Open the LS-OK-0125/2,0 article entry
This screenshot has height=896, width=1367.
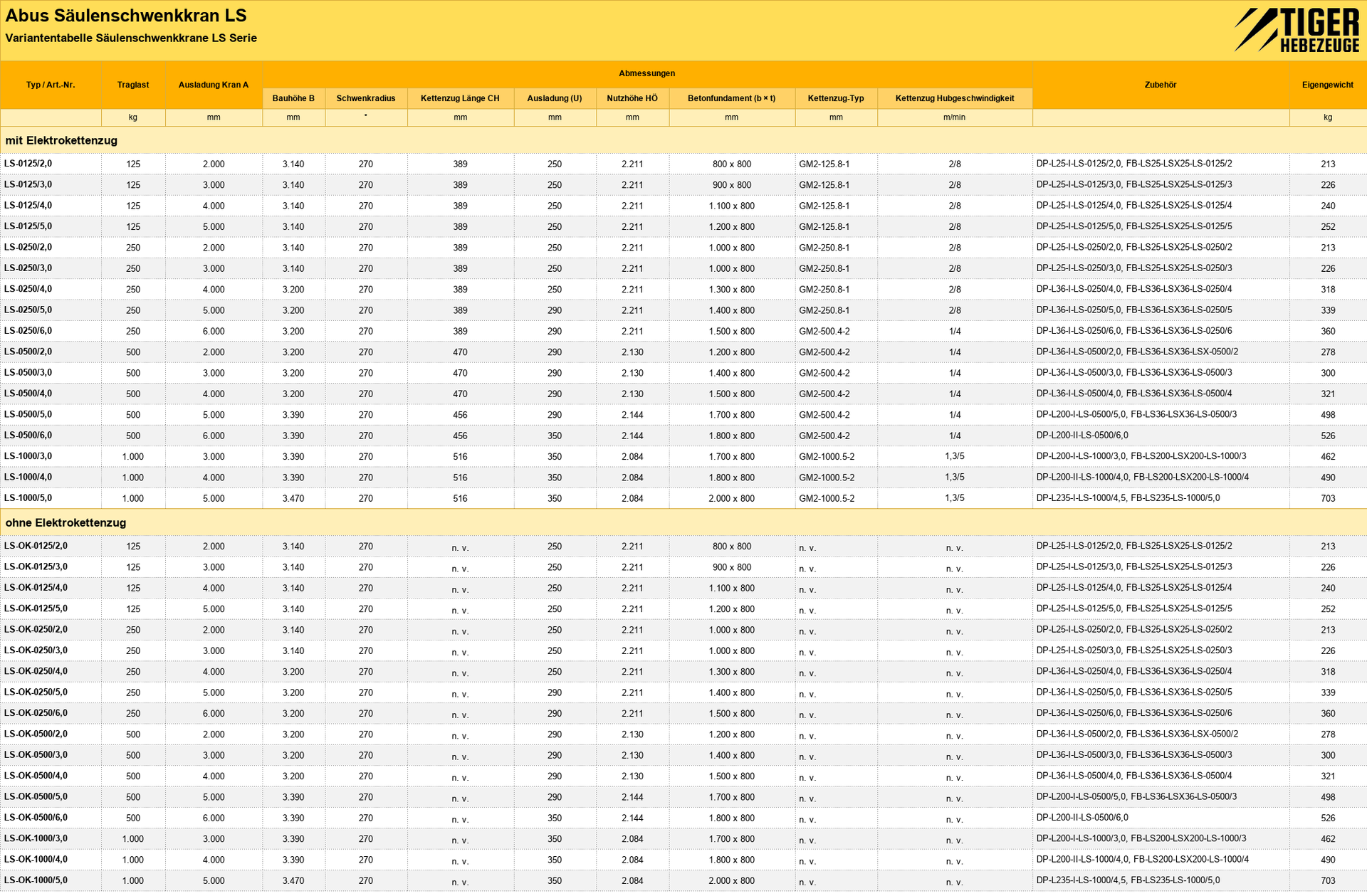(36, 546)
